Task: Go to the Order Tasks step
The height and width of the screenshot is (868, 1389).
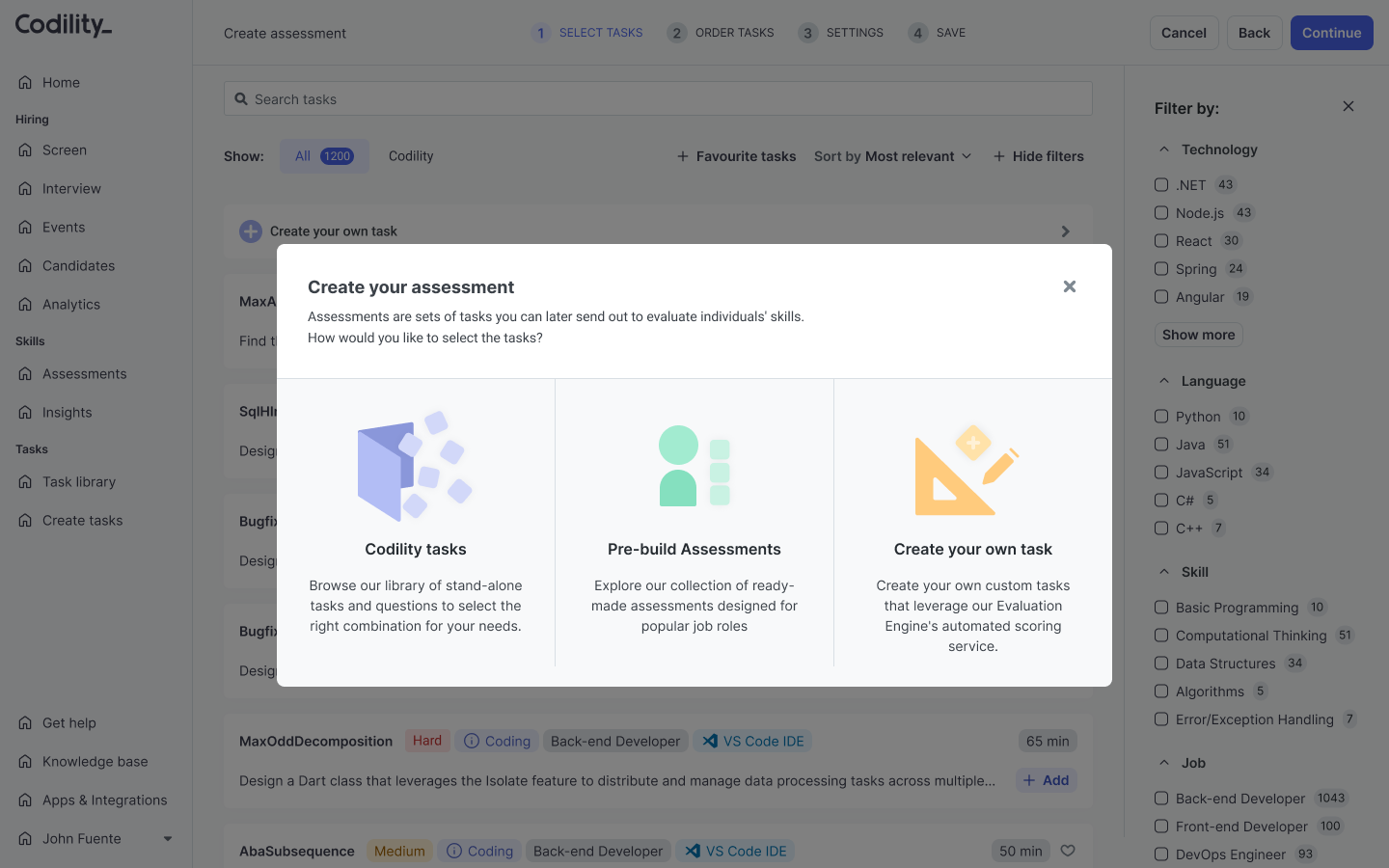Action: click(721, 33)
